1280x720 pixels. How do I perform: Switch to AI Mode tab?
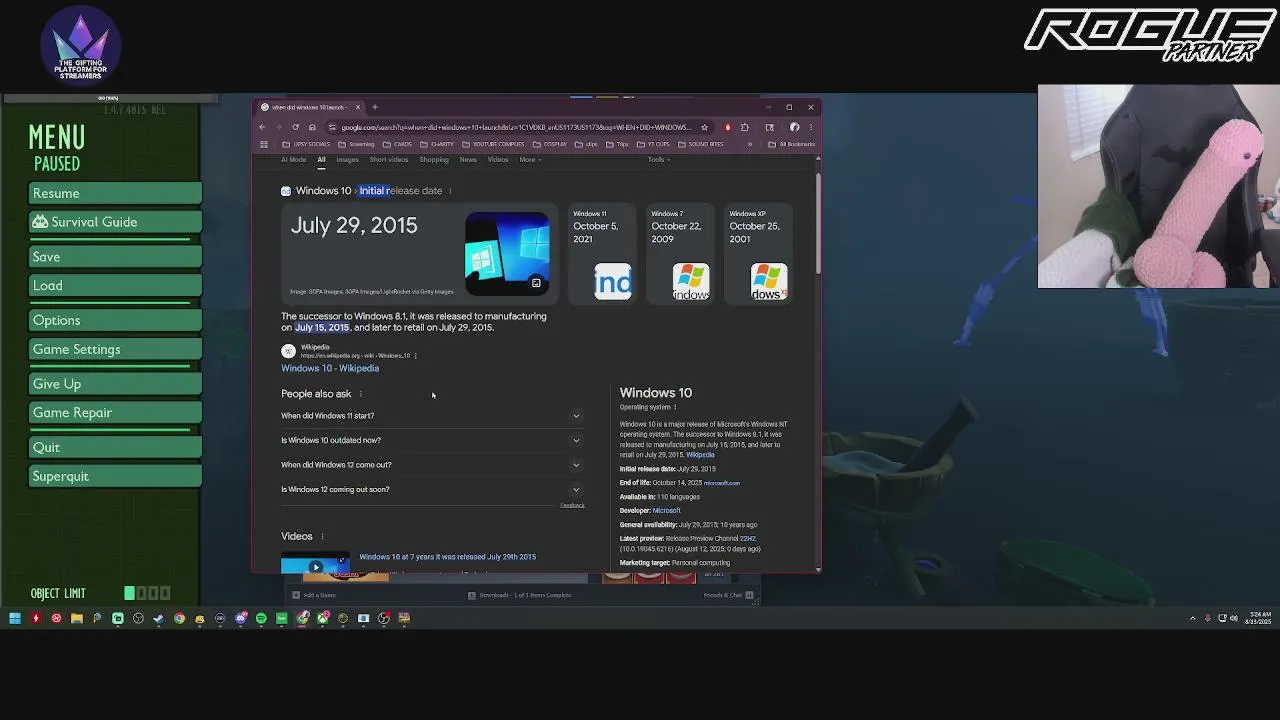[294, 160]
